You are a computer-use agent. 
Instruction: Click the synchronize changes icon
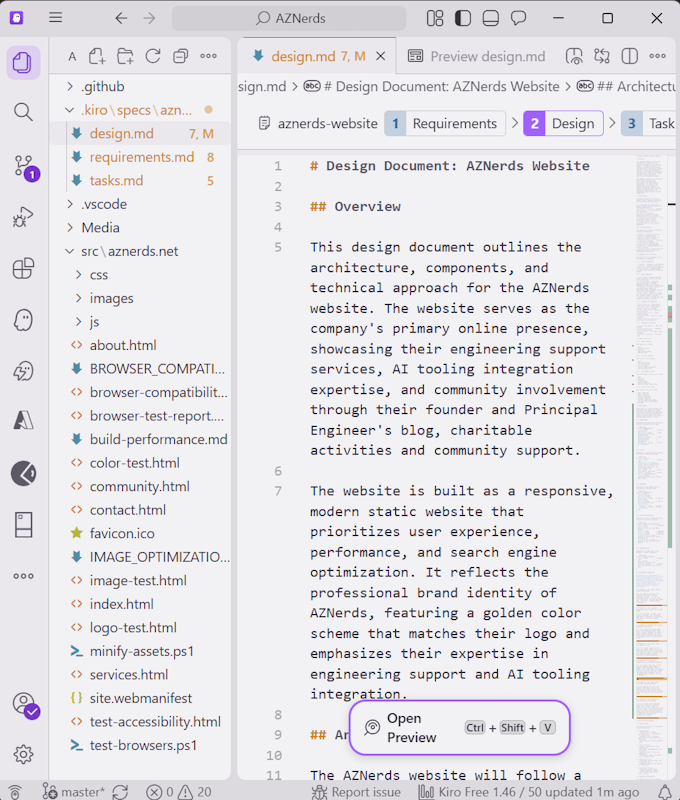pos(120,792)
